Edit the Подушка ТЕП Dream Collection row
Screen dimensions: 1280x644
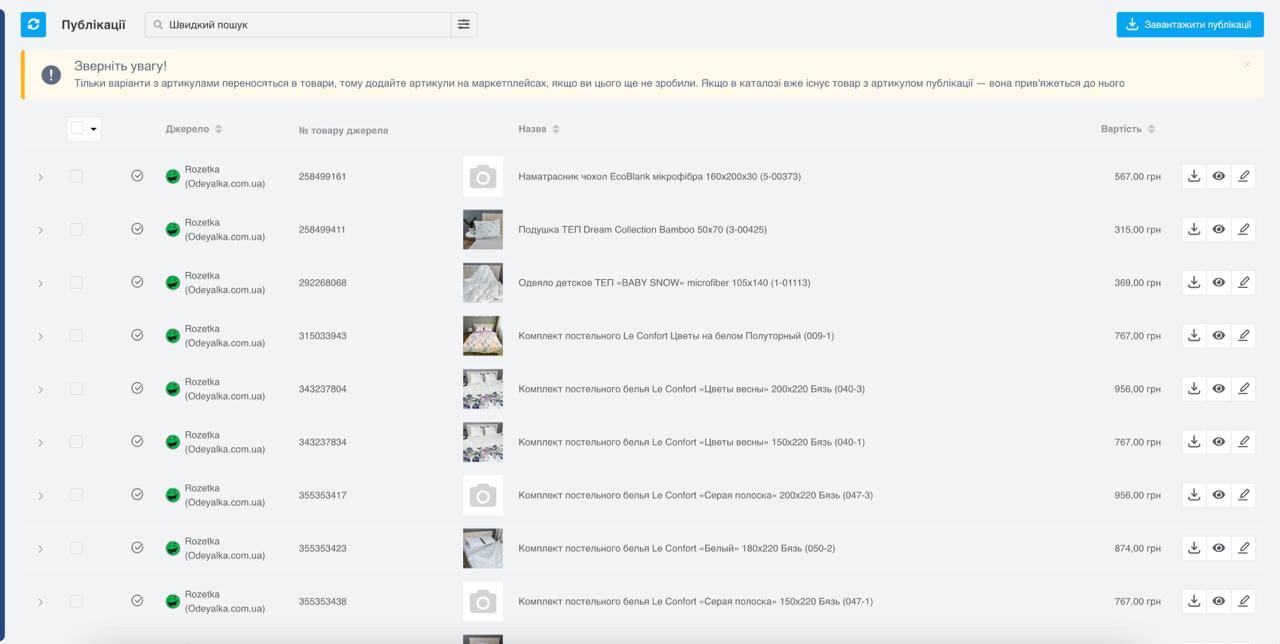pyautogui.click(x=1243, y=229)
